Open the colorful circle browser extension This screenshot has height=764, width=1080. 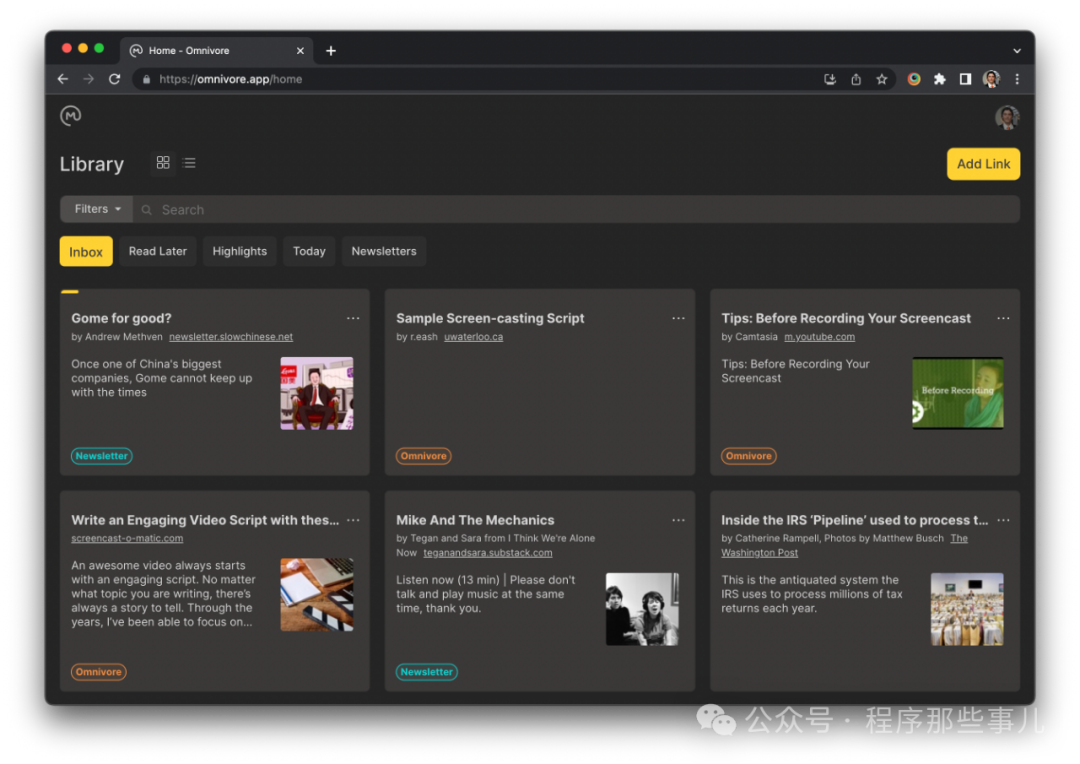pyautogui.click(x=914, y=79)
